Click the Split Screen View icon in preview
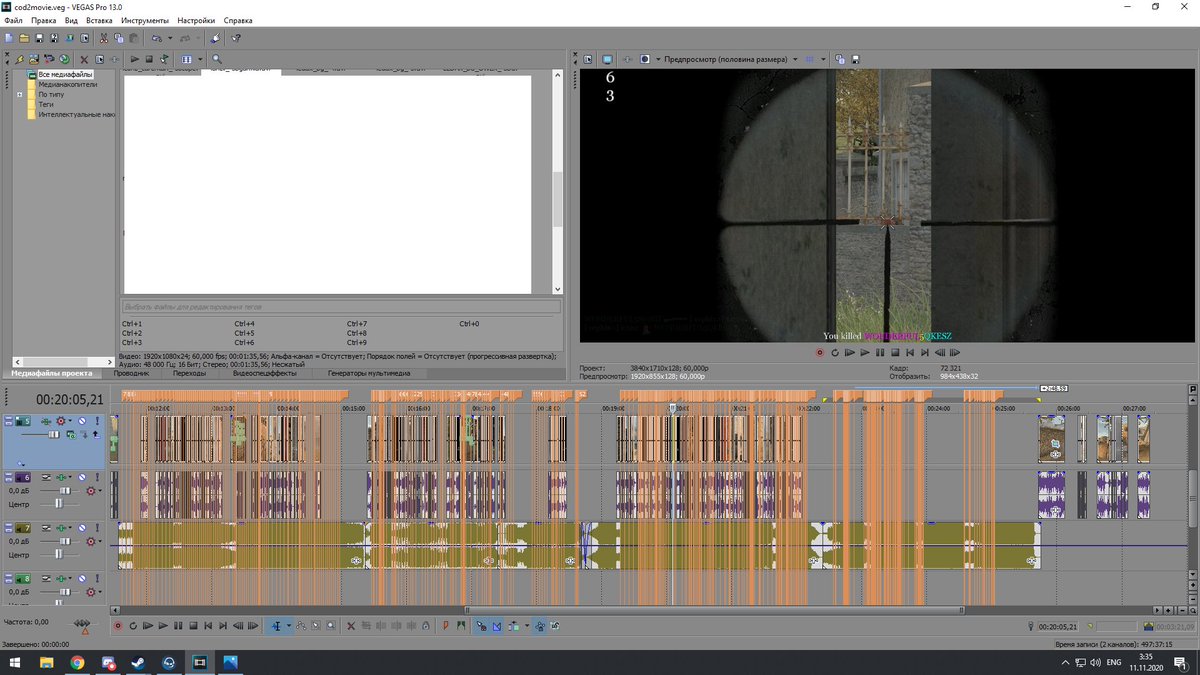Image resolution: width=1200 pixels, height=675 pixels. (x=645, y=59)
